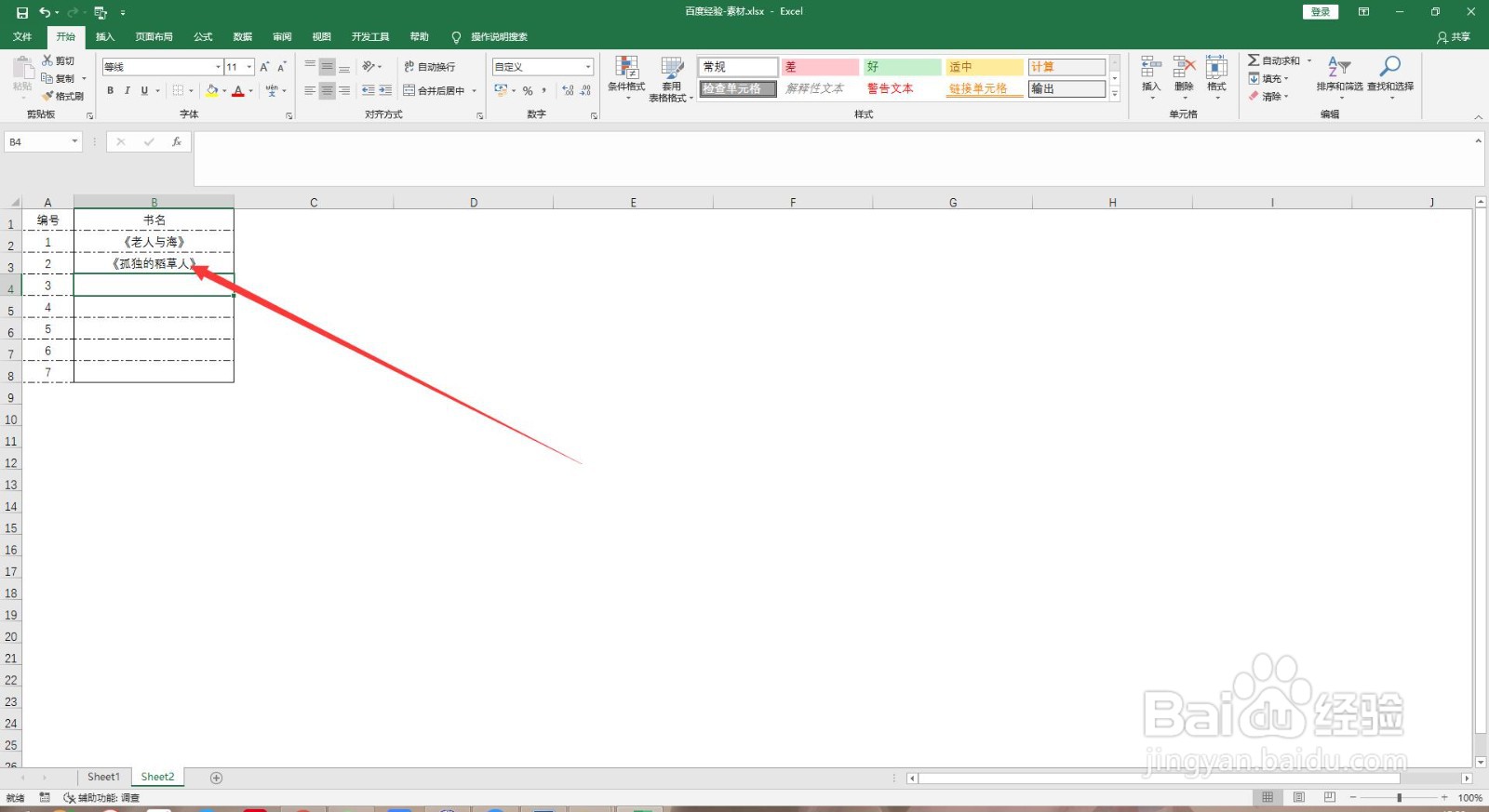
Task: Open the fill color dropdown arrow
Action: 224,91
